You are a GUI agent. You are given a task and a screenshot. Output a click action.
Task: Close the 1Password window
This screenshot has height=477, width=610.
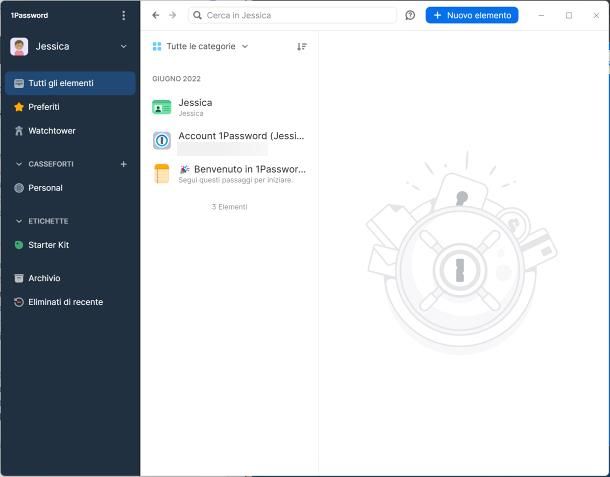click(x=596, y=15)
